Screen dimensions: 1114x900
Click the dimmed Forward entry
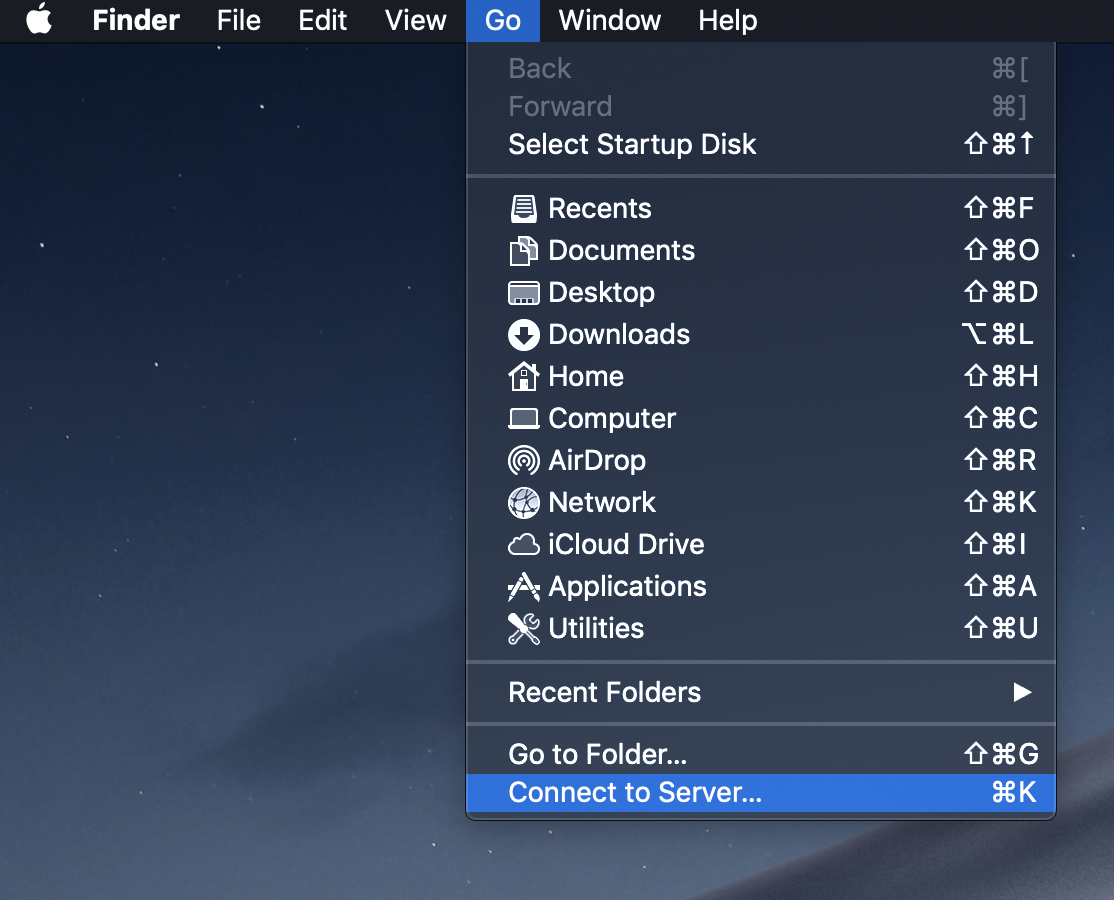pyautogui.click(x=761, y=107)
